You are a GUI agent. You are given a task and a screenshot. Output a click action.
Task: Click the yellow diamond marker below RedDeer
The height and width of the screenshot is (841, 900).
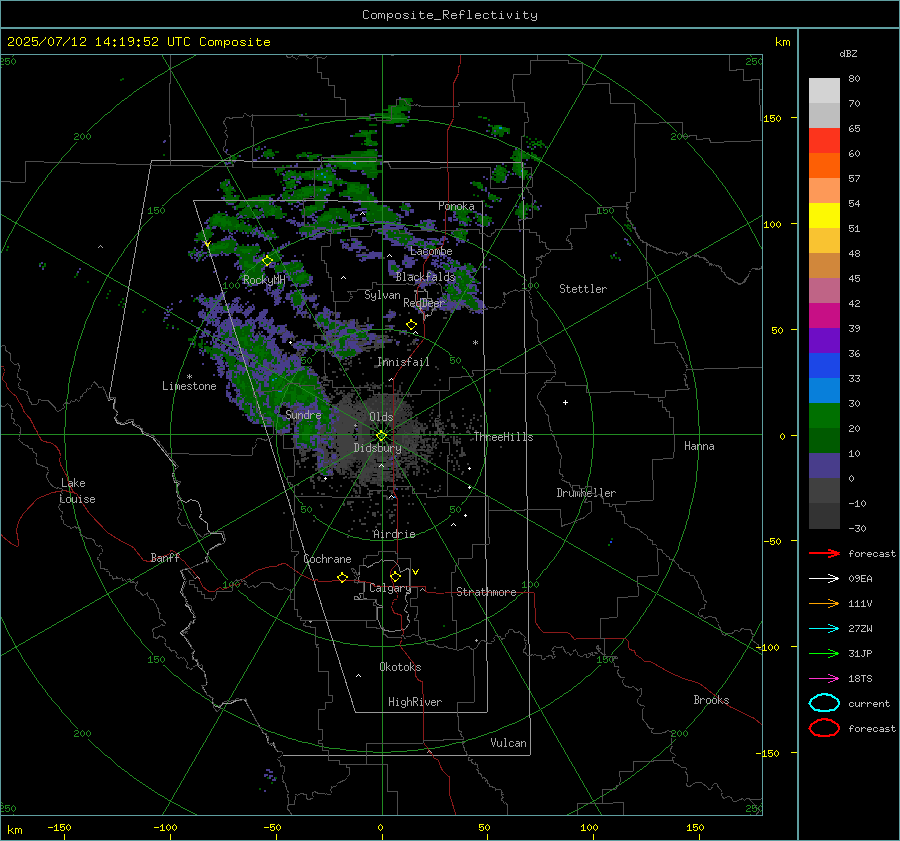412,325
